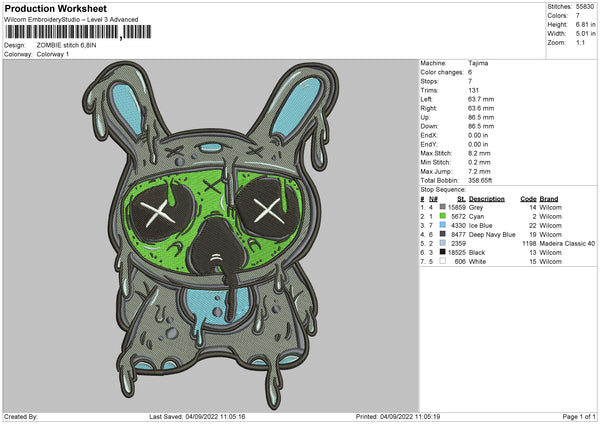Click the White thread color swatch

(443, 261)
